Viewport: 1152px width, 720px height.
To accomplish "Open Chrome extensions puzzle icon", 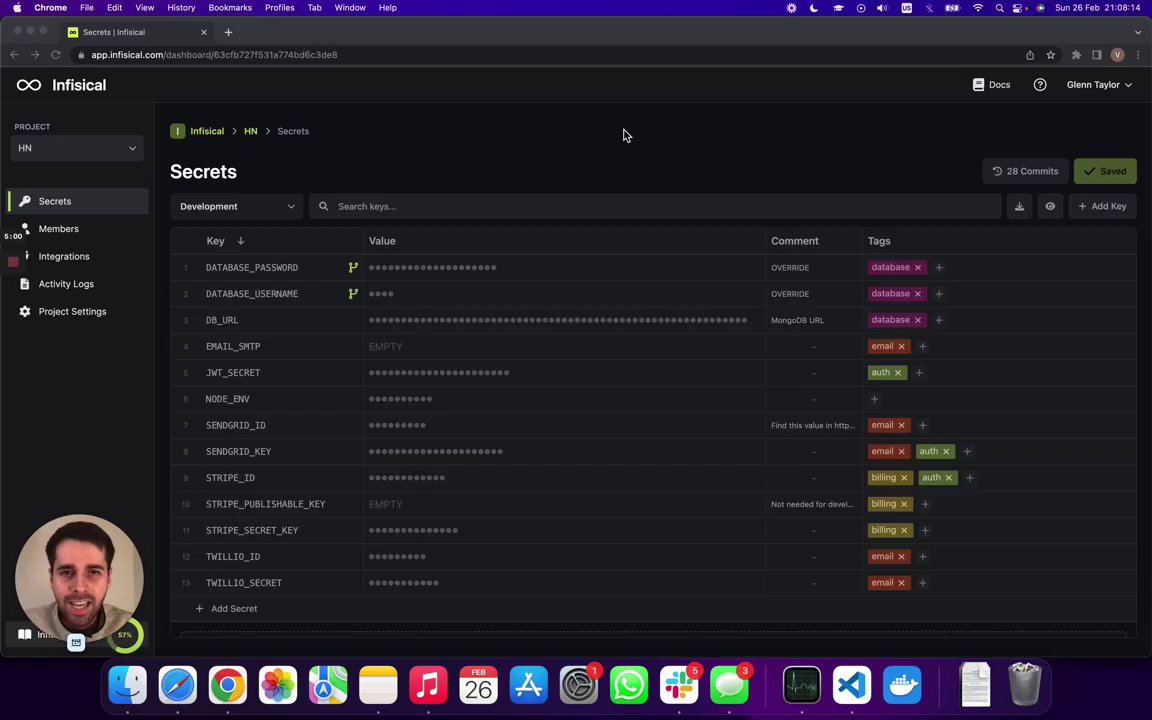I will point(1076,55).
